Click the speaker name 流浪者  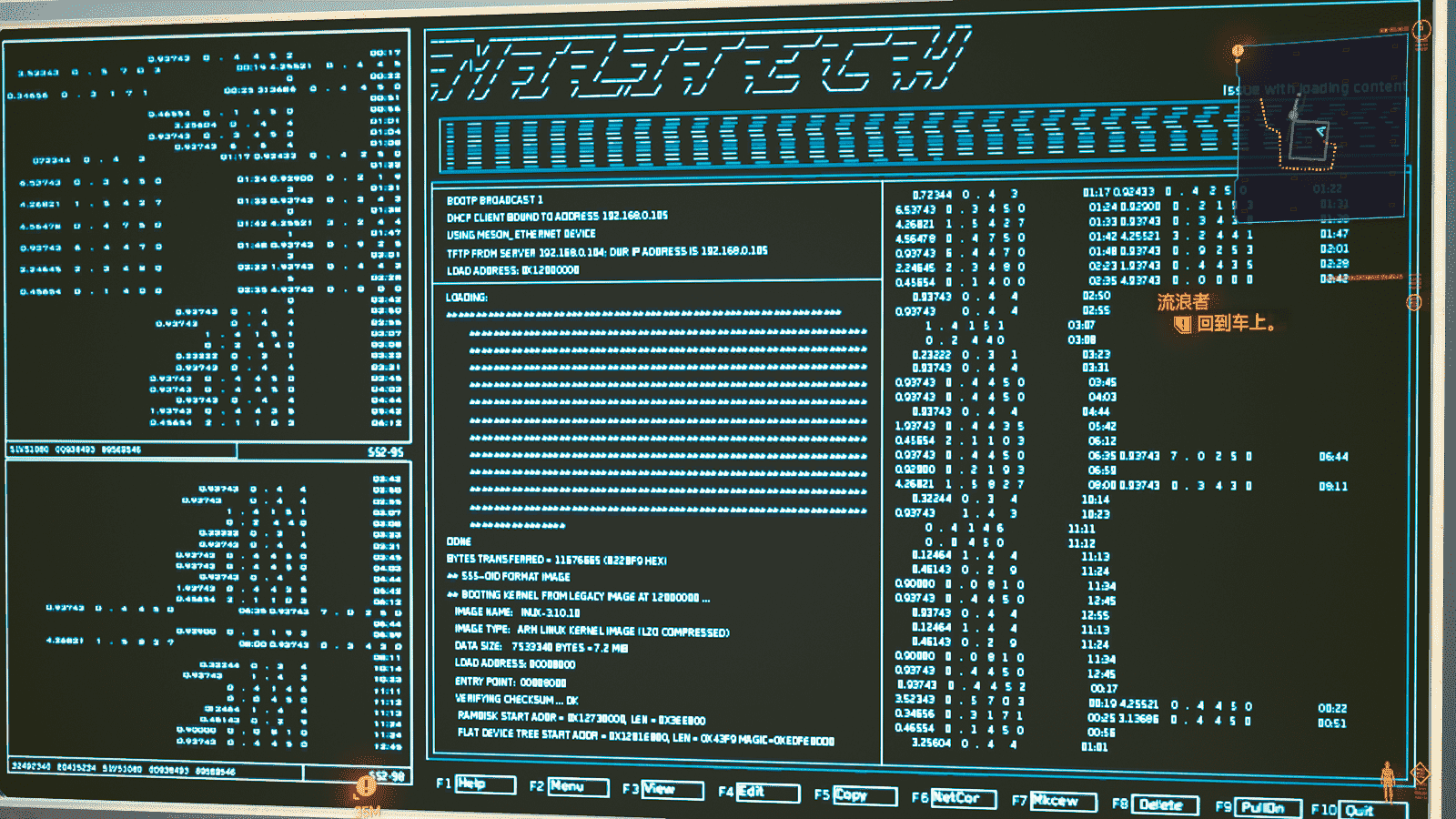point(1183,301)
